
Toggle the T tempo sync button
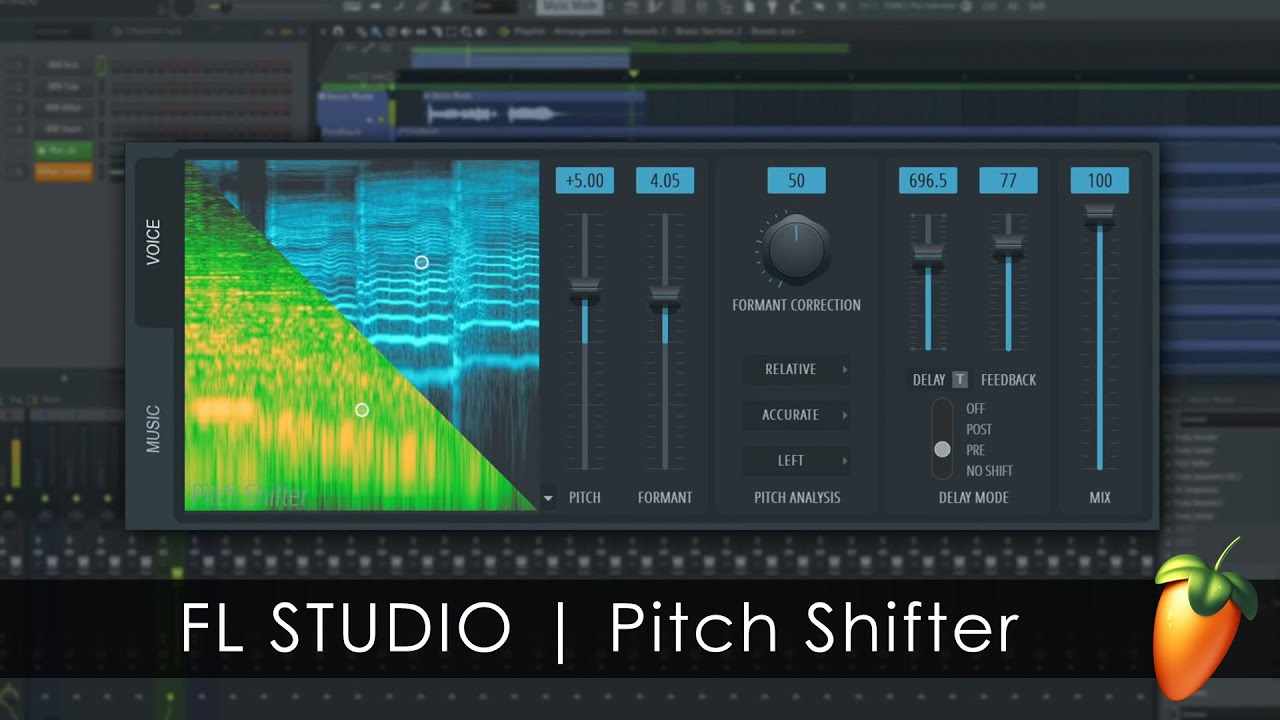[x=960, y=380]
